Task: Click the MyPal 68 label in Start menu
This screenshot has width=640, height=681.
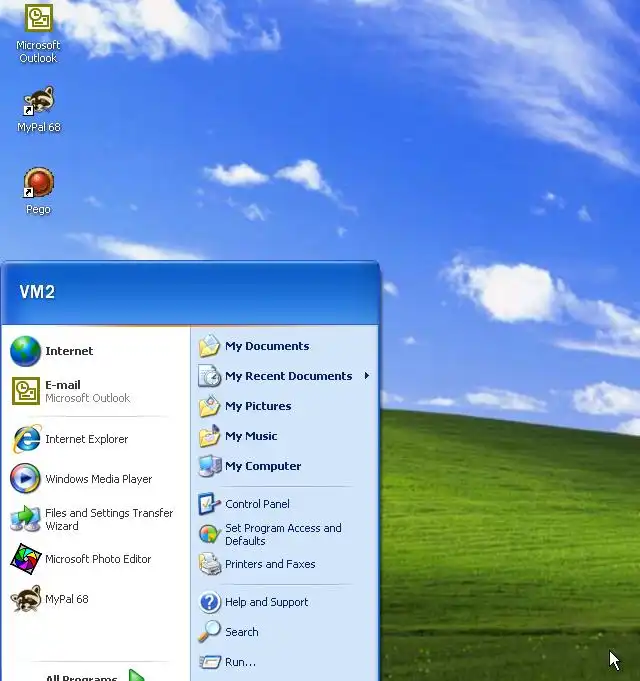Action: (67, 599)
